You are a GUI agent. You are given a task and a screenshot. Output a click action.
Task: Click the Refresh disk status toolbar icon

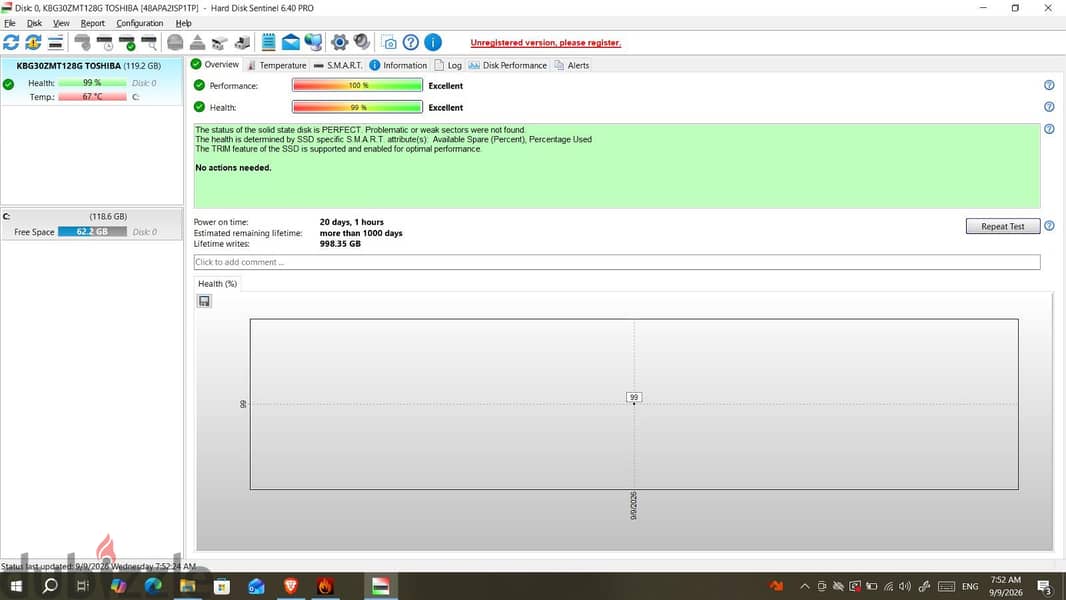[11, 42]
